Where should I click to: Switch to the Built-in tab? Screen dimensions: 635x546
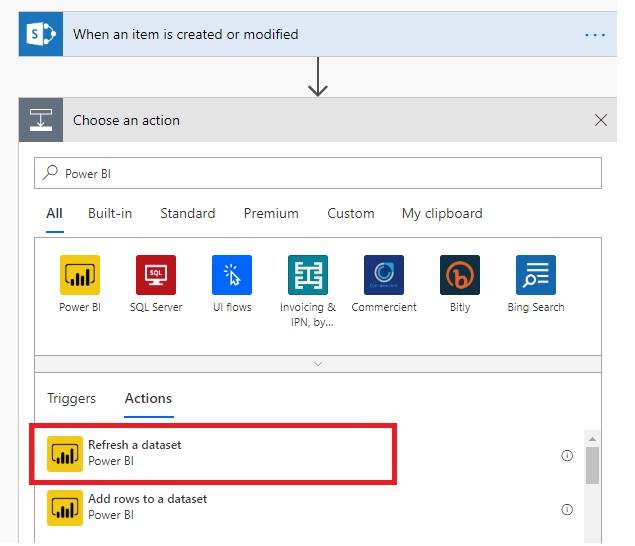click(110, 213)
